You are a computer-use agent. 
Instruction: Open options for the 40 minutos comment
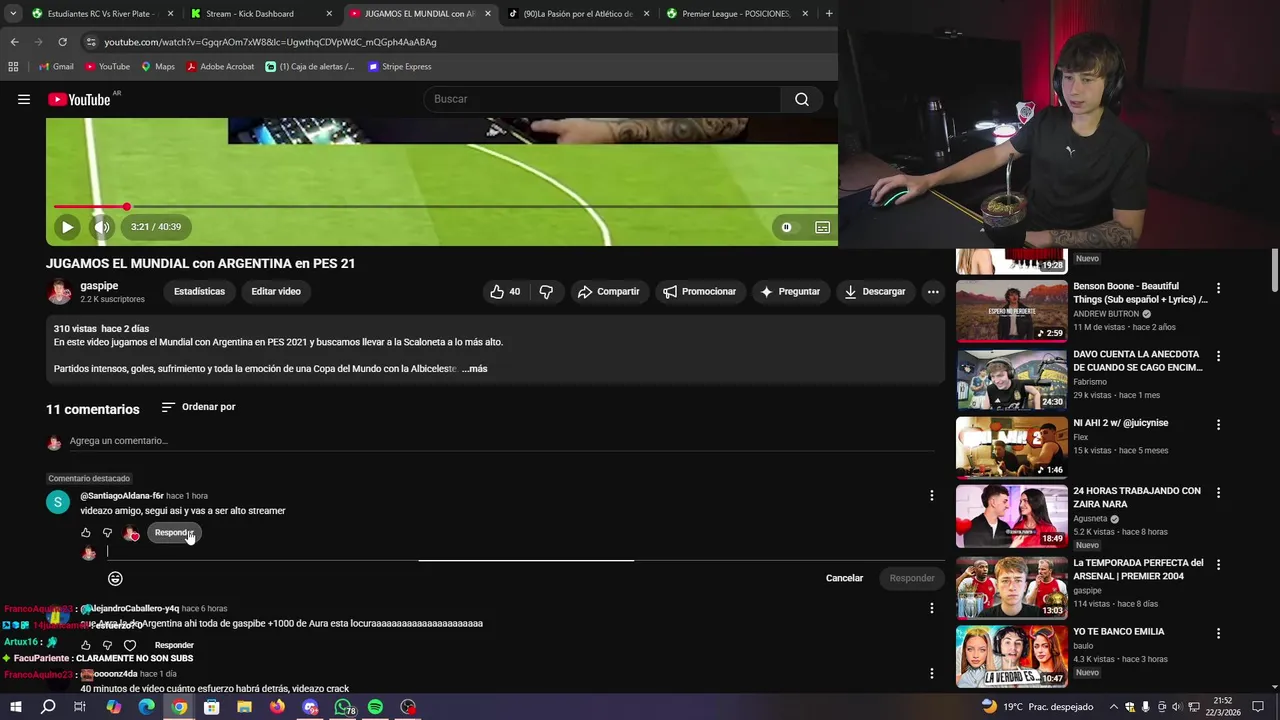931,674
